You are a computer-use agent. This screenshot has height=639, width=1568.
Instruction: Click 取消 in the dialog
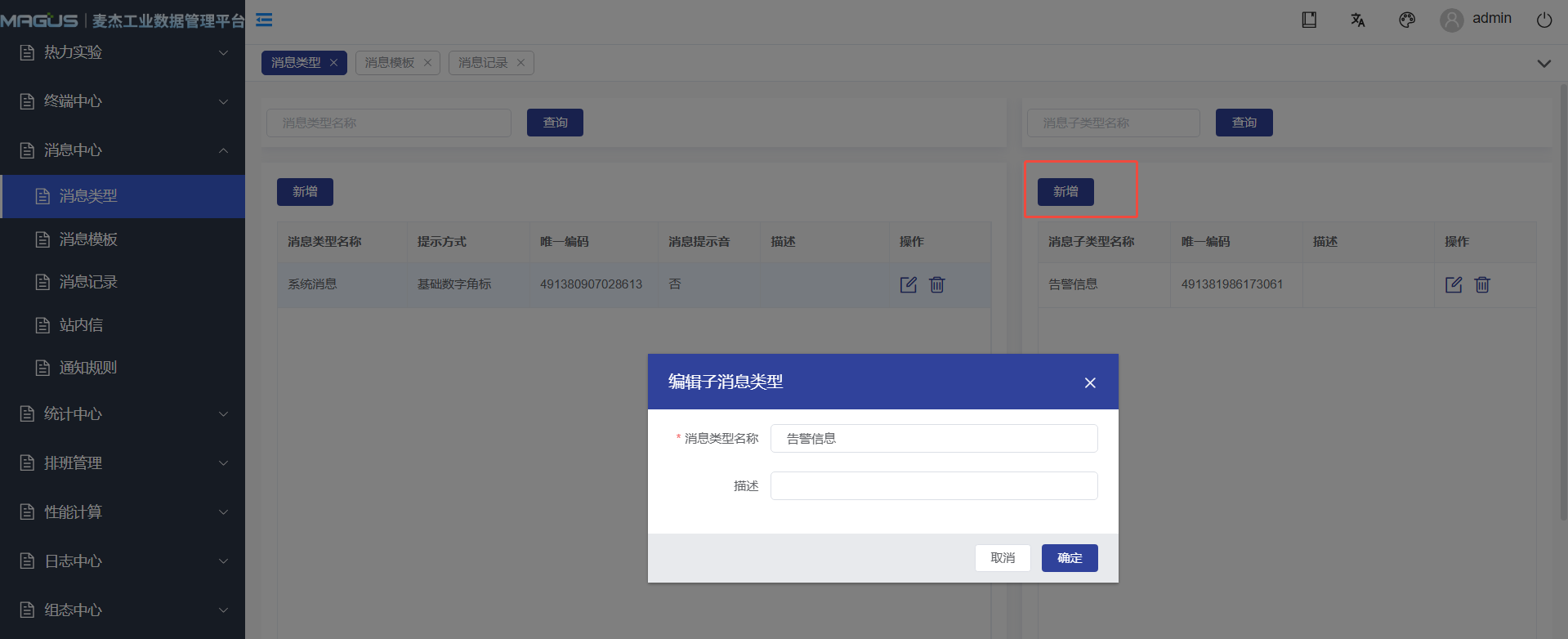click(1003, 558)
